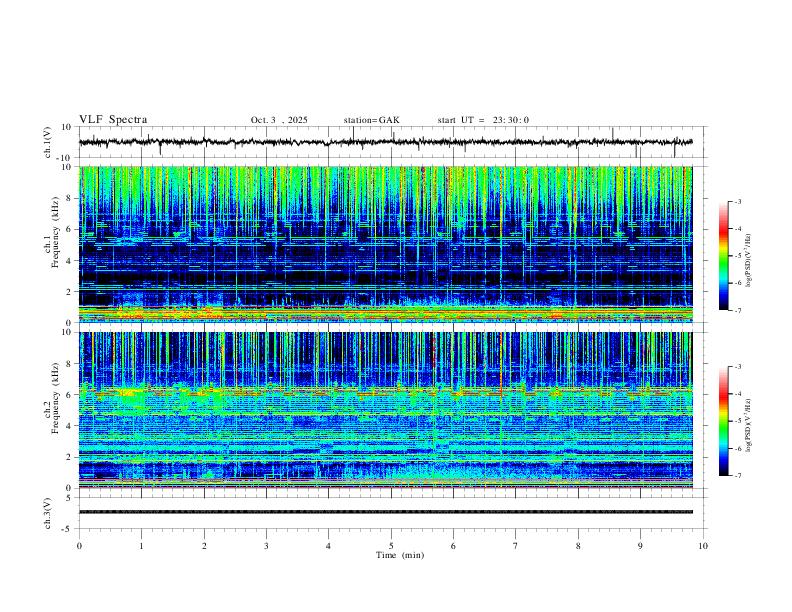
Task: Click the "2" tick on the time axis
Action: click(204, 546)
